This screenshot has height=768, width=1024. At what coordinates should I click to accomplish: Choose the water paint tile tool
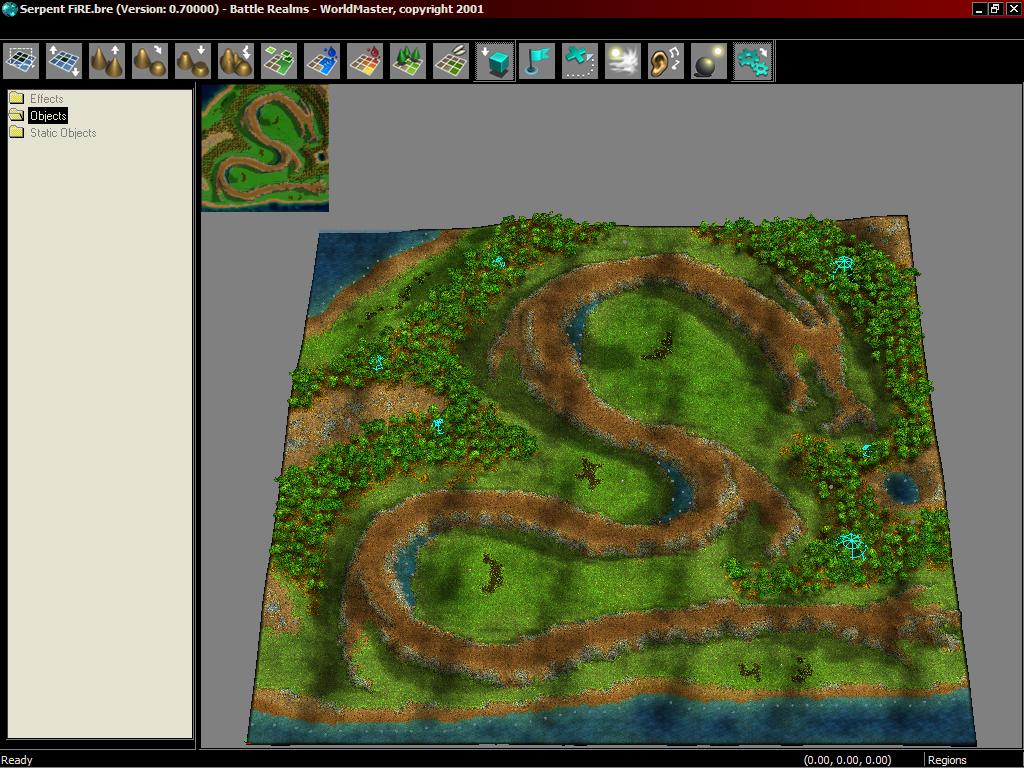pos(322,61)
